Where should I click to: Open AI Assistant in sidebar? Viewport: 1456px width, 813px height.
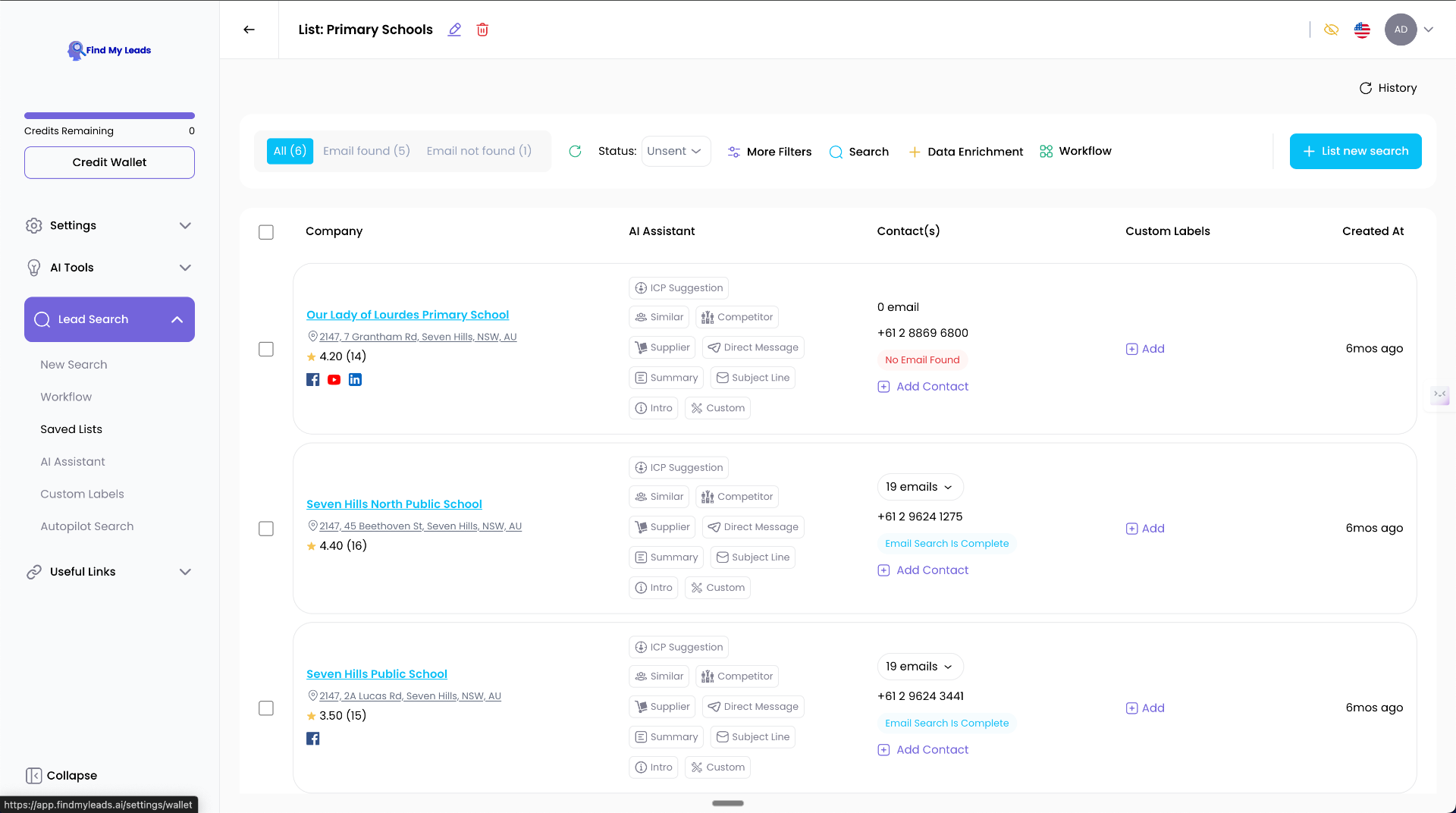[x=73, y=462]
